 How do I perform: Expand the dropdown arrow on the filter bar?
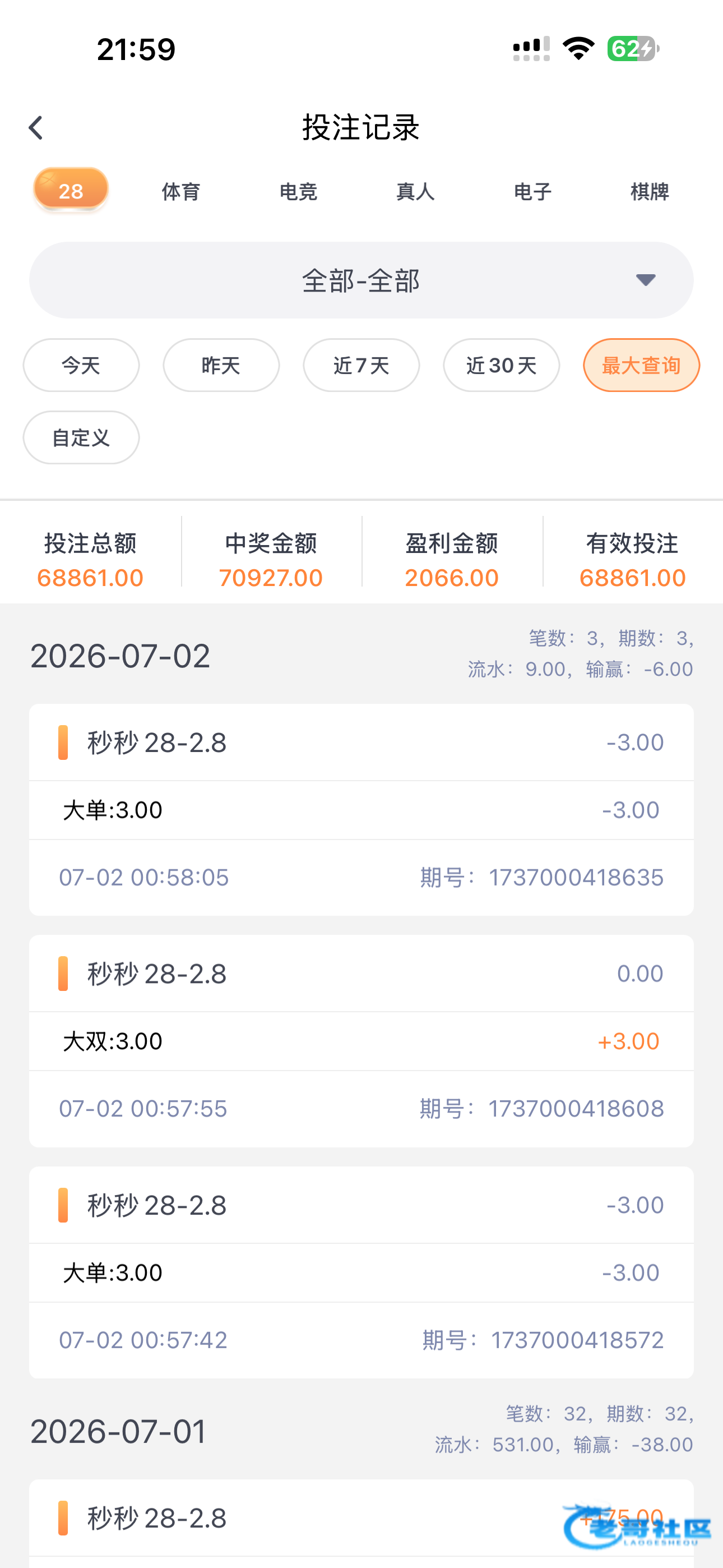(x=646, y=280)
